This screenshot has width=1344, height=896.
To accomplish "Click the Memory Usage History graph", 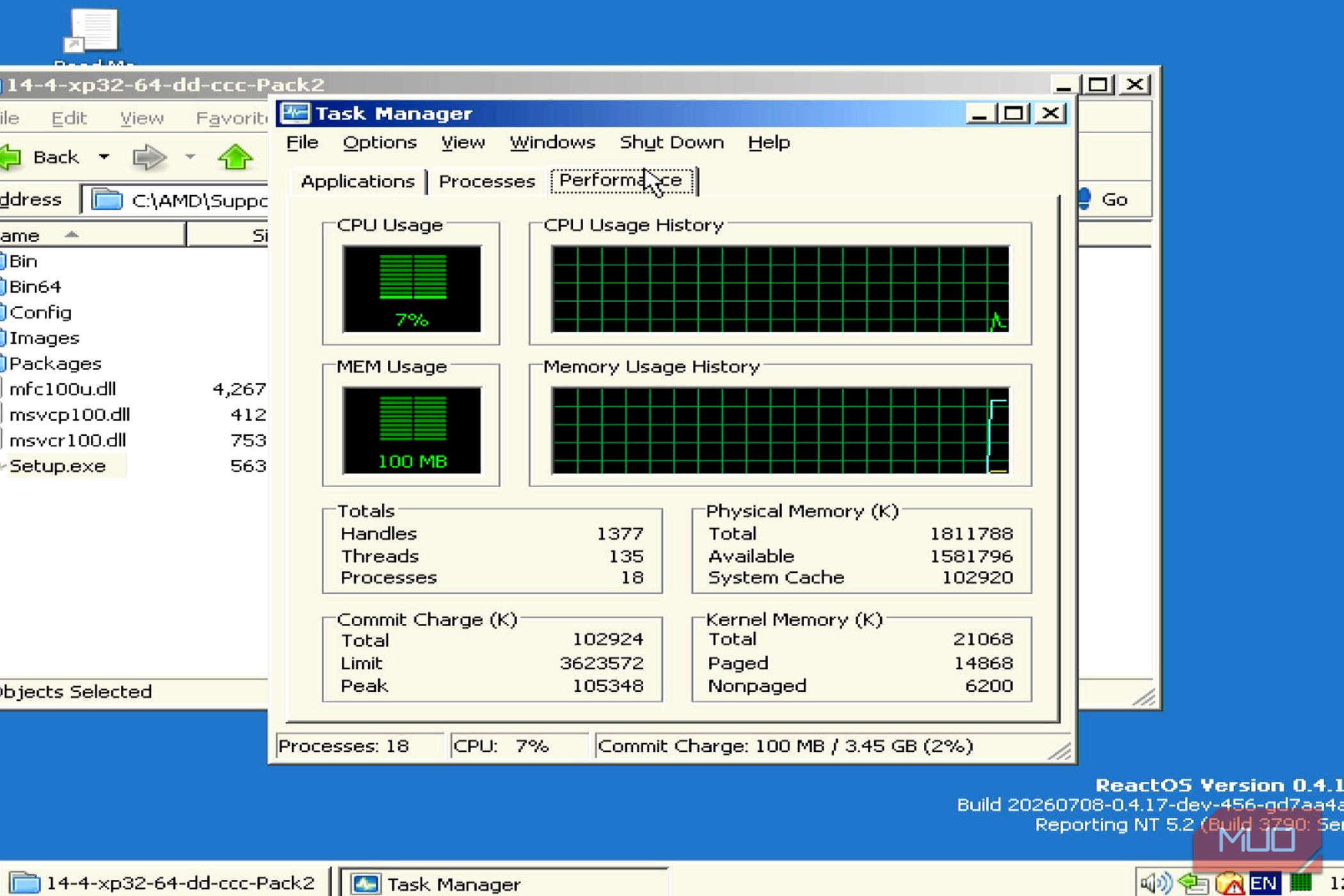I will tap(780, 430).
